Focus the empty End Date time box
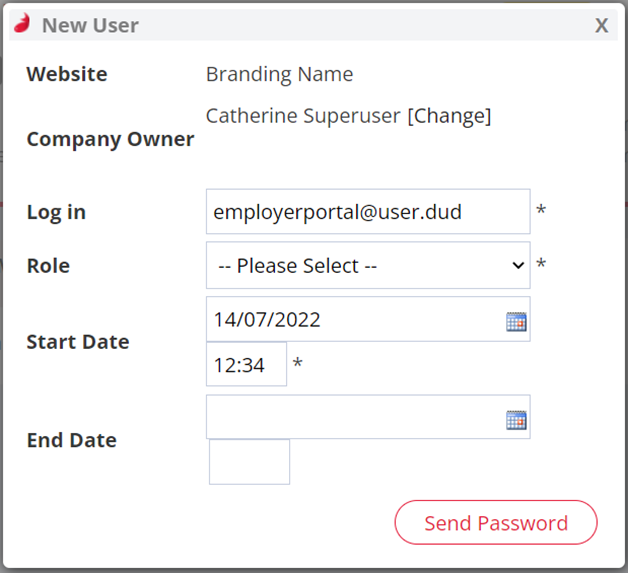The image size is (628, 573). 250,462
